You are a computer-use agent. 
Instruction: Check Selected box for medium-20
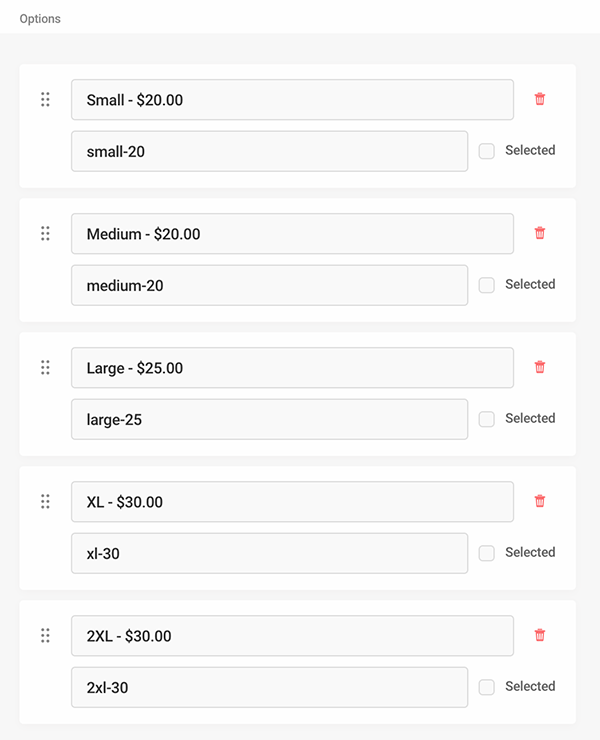pos(487,285)
